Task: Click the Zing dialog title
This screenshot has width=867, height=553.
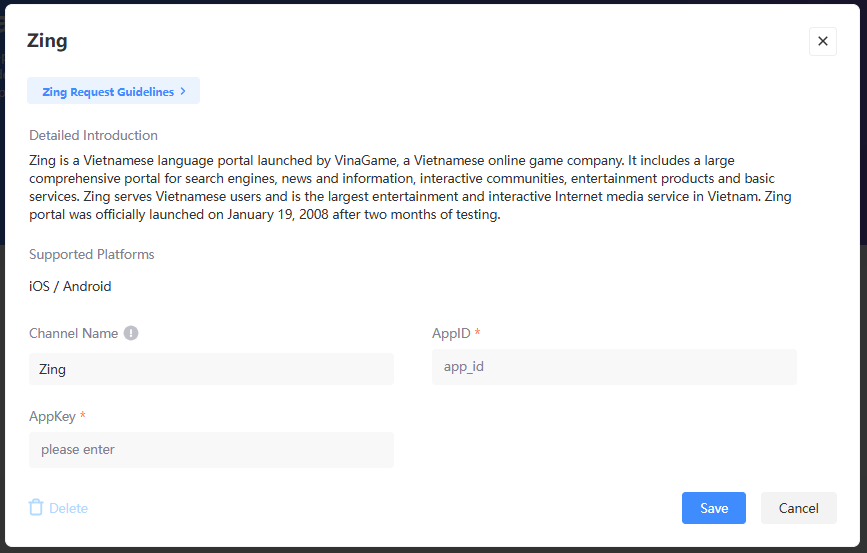Action: (47, 41)
